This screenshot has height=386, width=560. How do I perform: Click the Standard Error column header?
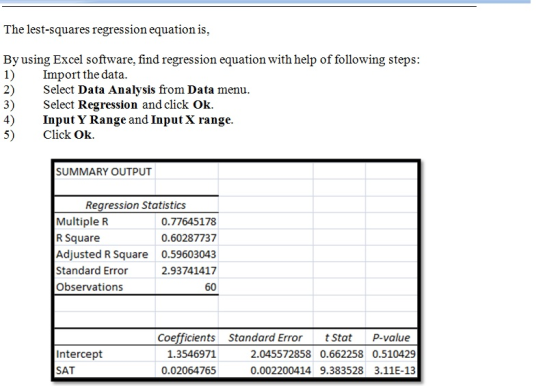pyautogui.click(x=265, y=337)
